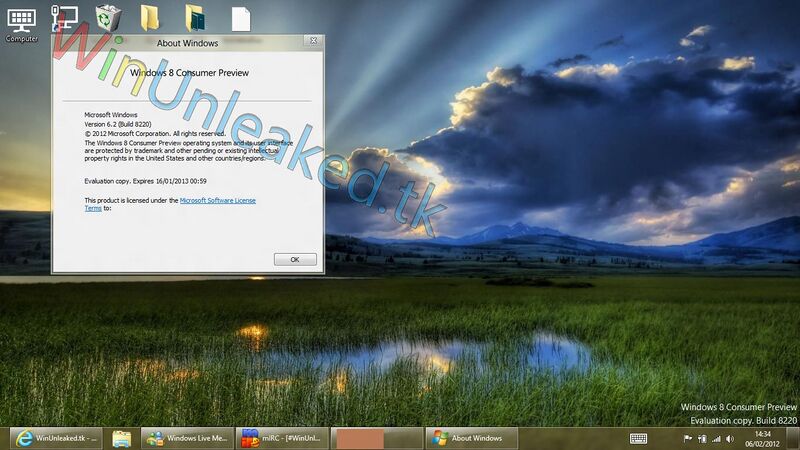The width and height of the screenshot is (800, 450).
Task: Close the About Windows dialog
Action: (x=313, y=40)
